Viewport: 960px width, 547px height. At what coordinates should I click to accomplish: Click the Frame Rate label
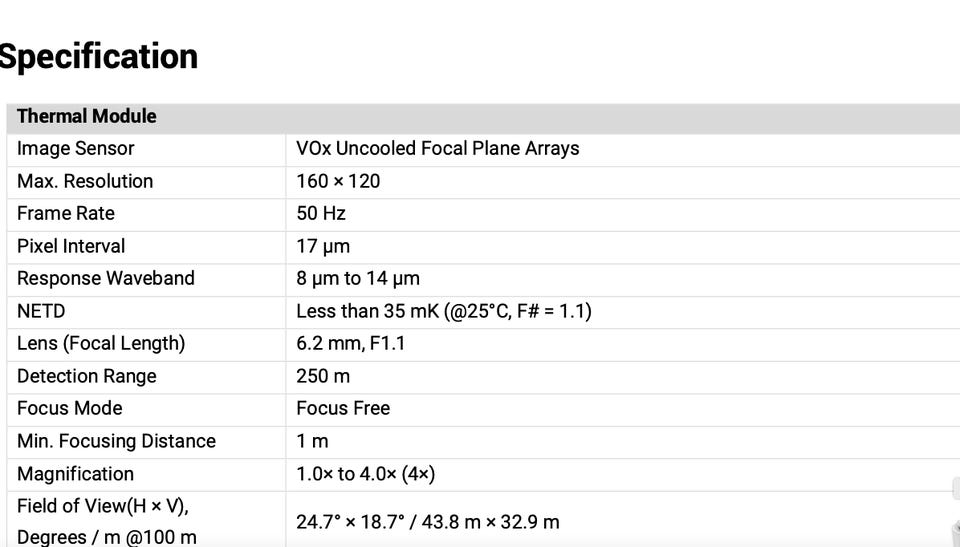(x=66, y=214)
